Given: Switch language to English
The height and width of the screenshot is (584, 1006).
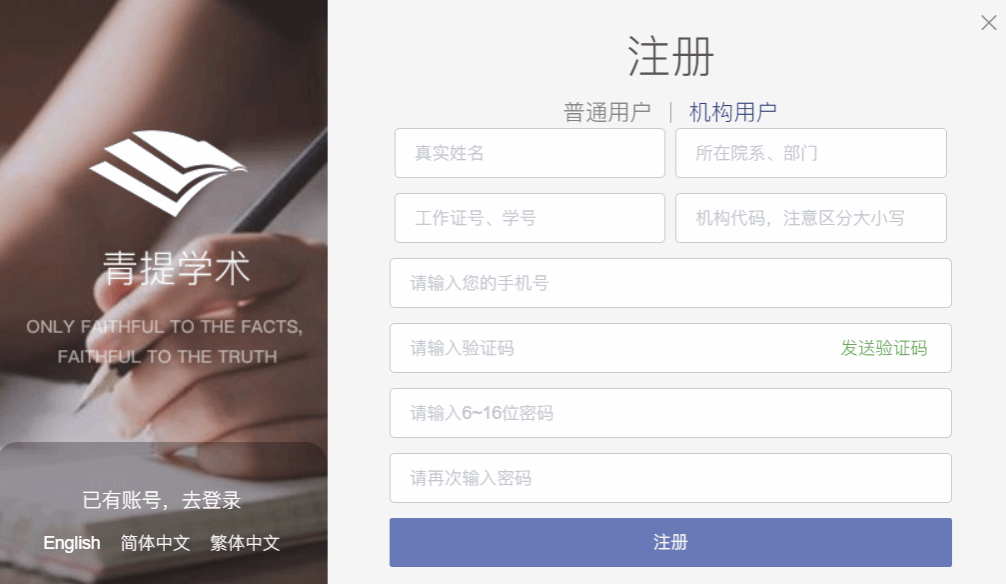Looking at the screenshot, I should 72,543.
